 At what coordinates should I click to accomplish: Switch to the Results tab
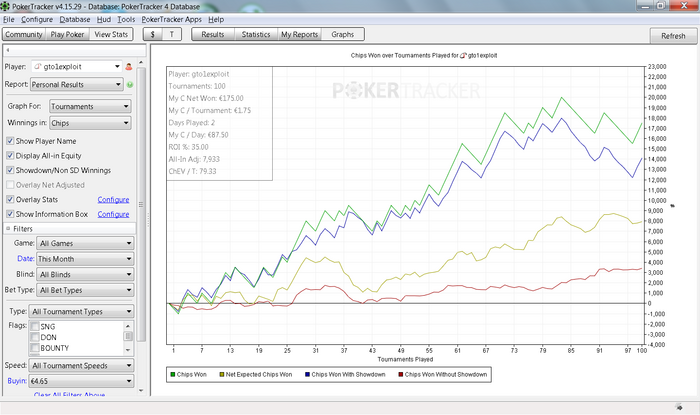(212, 34)
